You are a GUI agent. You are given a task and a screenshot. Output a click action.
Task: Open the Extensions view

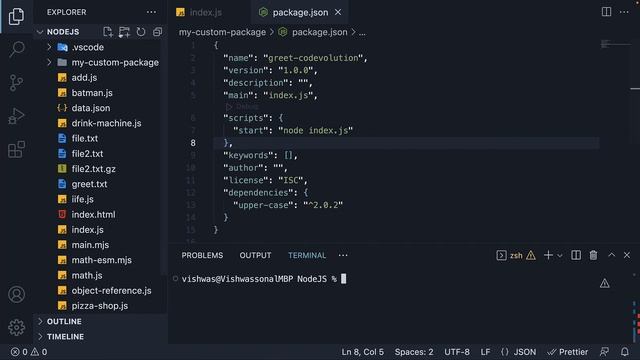pos(16,149)
